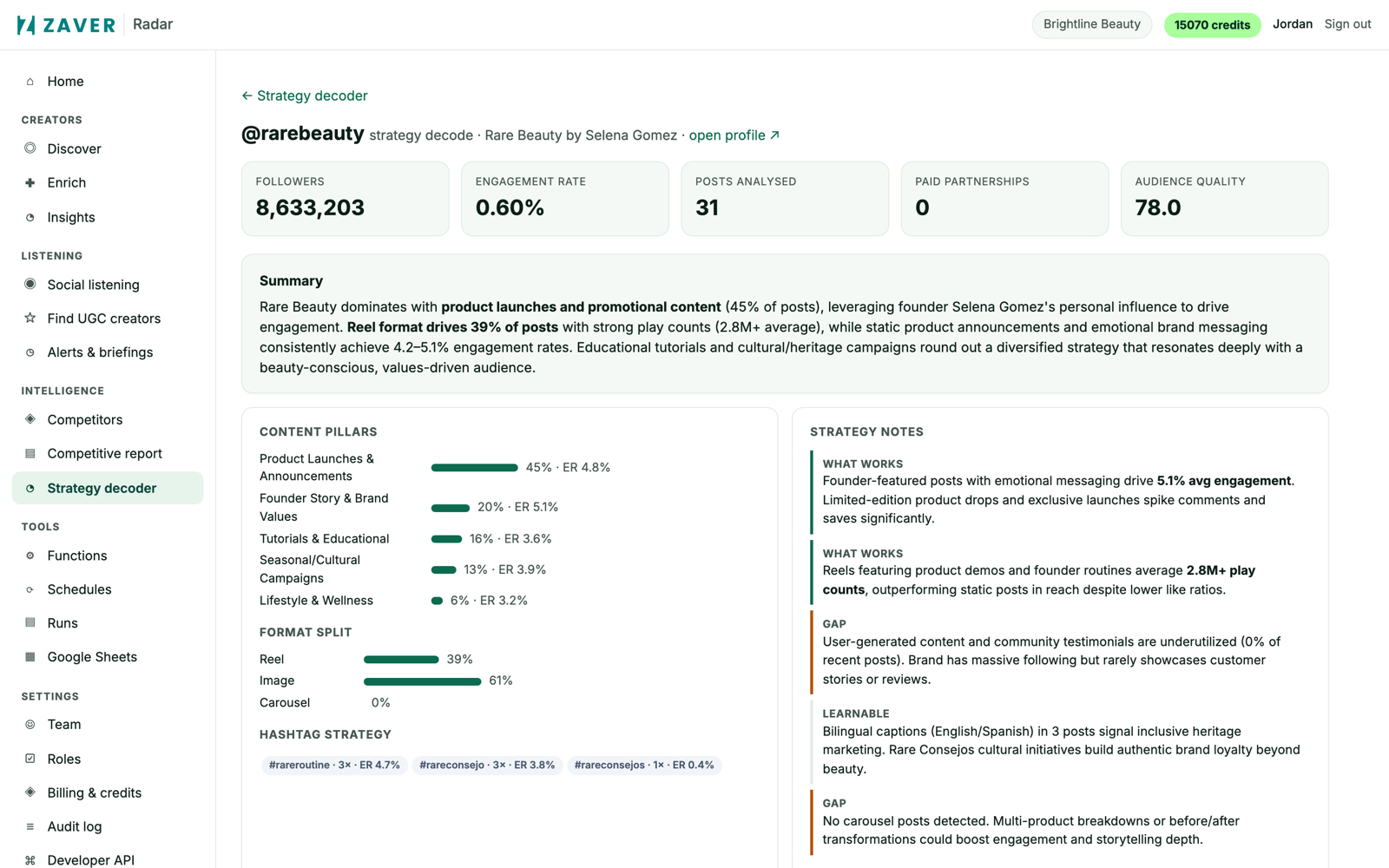The image size is (1389, 868).
Task: Select the #rareconsejo hashtag chip
Action: tap(487, 765)
